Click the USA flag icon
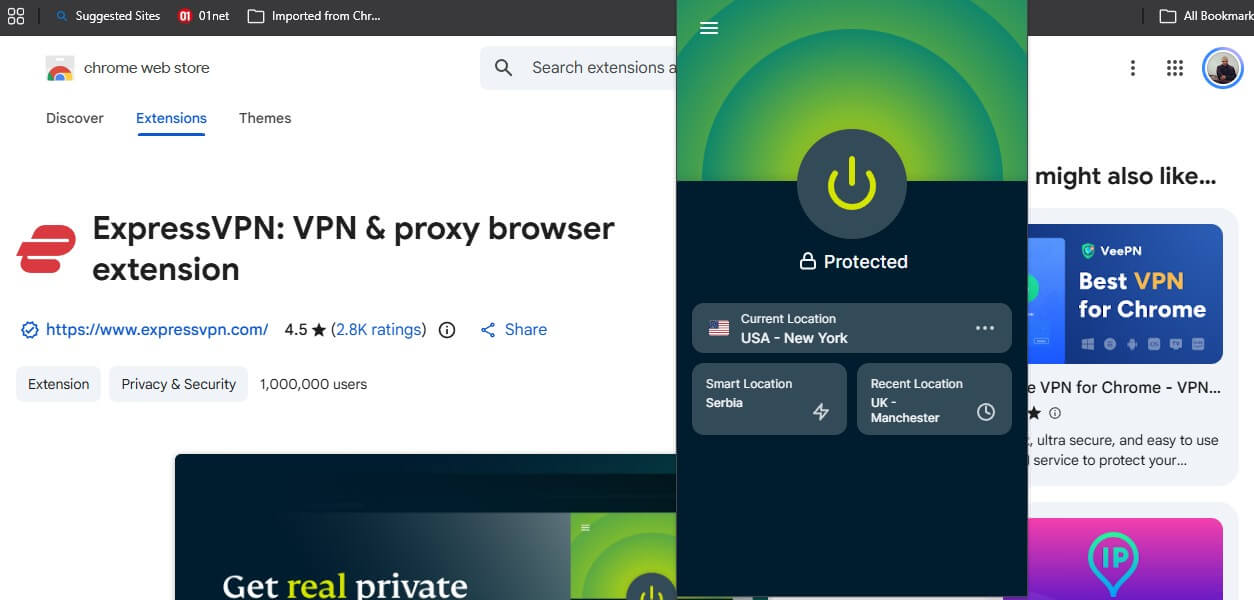The width and height of the screenshot is (1254, 600). [719, 328]
